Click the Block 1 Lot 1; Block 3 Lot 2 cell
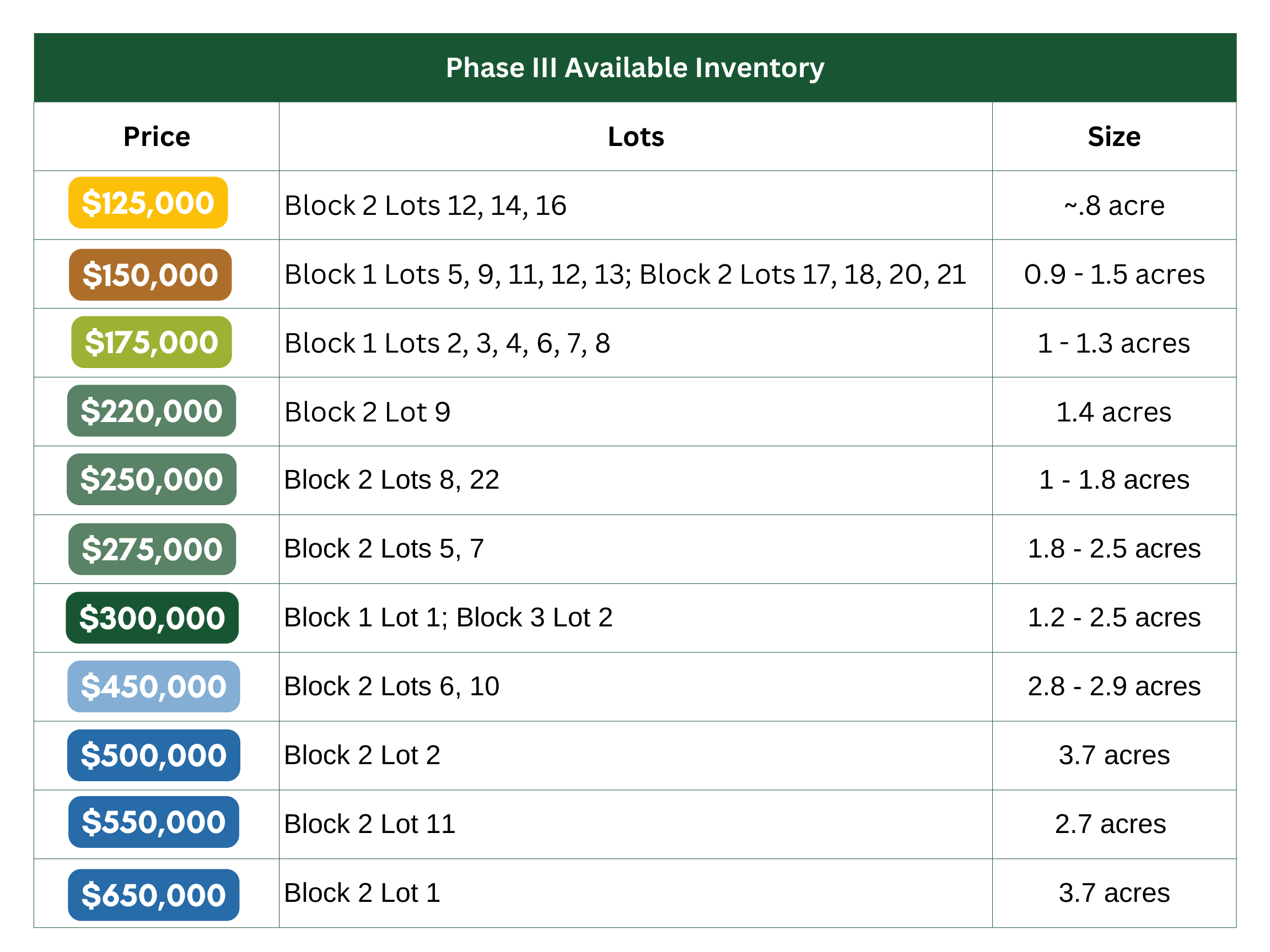1270x952 pixels. [448, 618]
